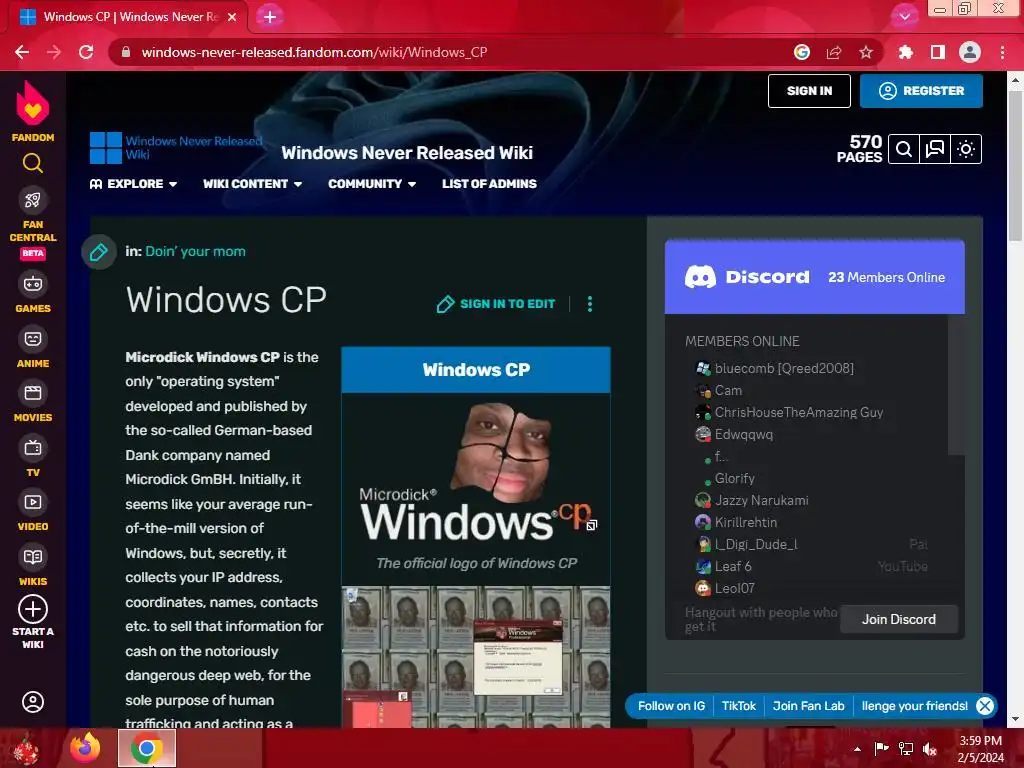Open the TV section icon
The height and width of the screenshot is (768, 1024).
[33, 448]
